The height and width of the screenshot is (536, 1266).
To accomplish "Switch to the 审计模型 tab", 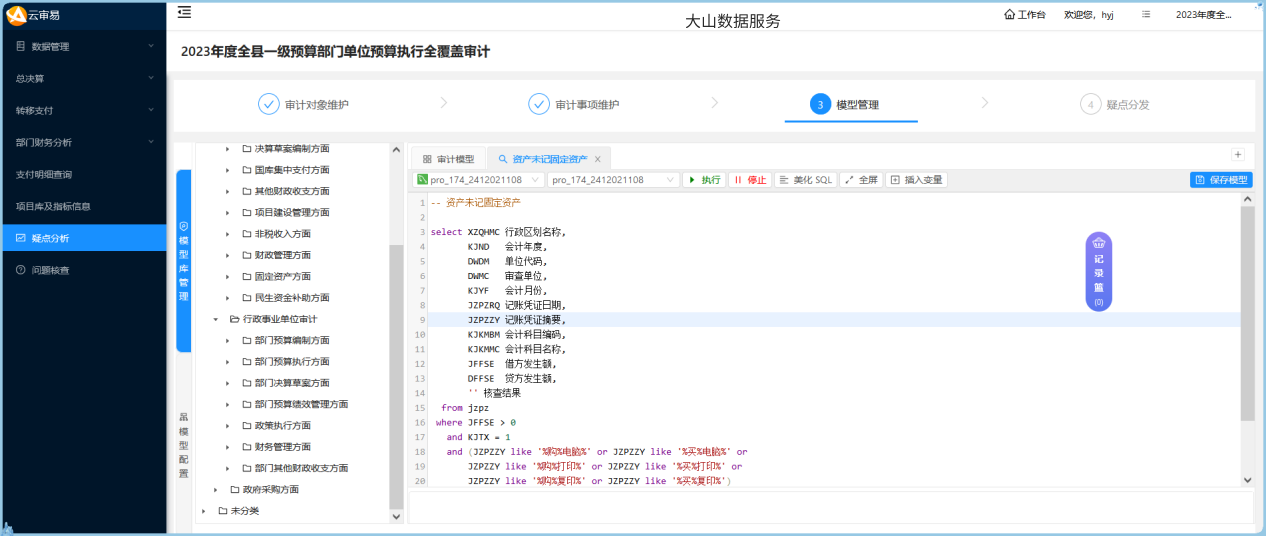I will (448, 158).
